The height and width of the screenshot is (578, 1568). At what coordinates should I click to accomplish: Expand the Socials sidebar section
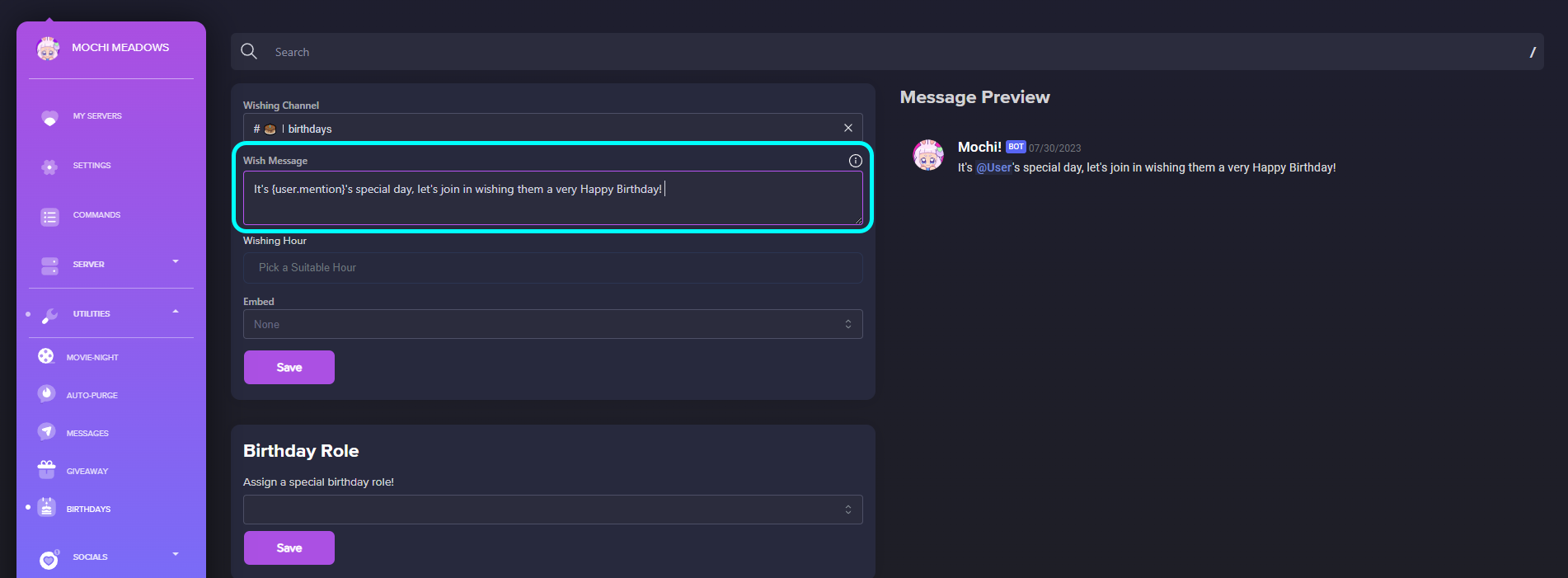175,554
